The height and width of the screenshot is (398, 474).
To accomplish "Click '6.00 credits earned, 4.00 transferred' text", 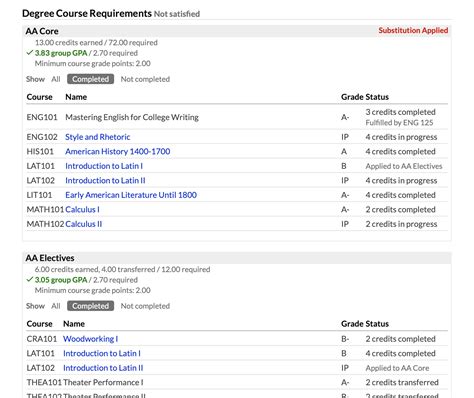I will click(x=95, y=269).
